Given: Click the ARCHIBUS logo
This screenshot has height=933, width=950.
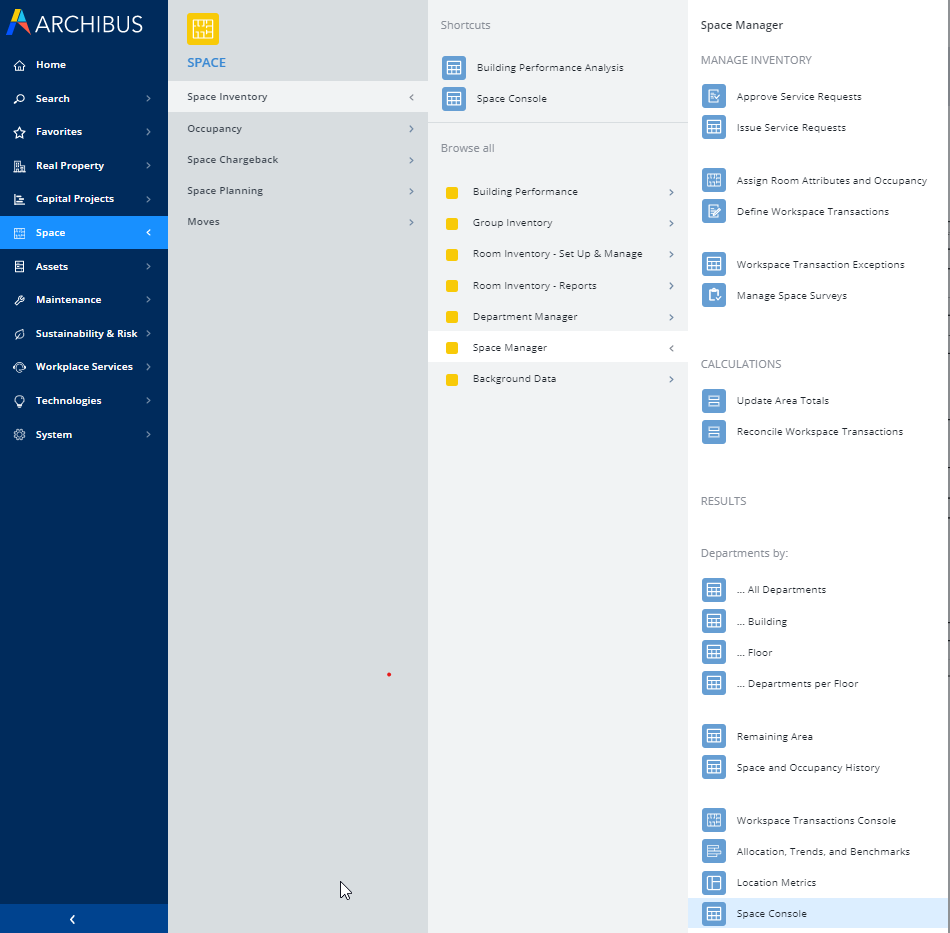Looking at the screenshot, I should (x=75, y=23).
